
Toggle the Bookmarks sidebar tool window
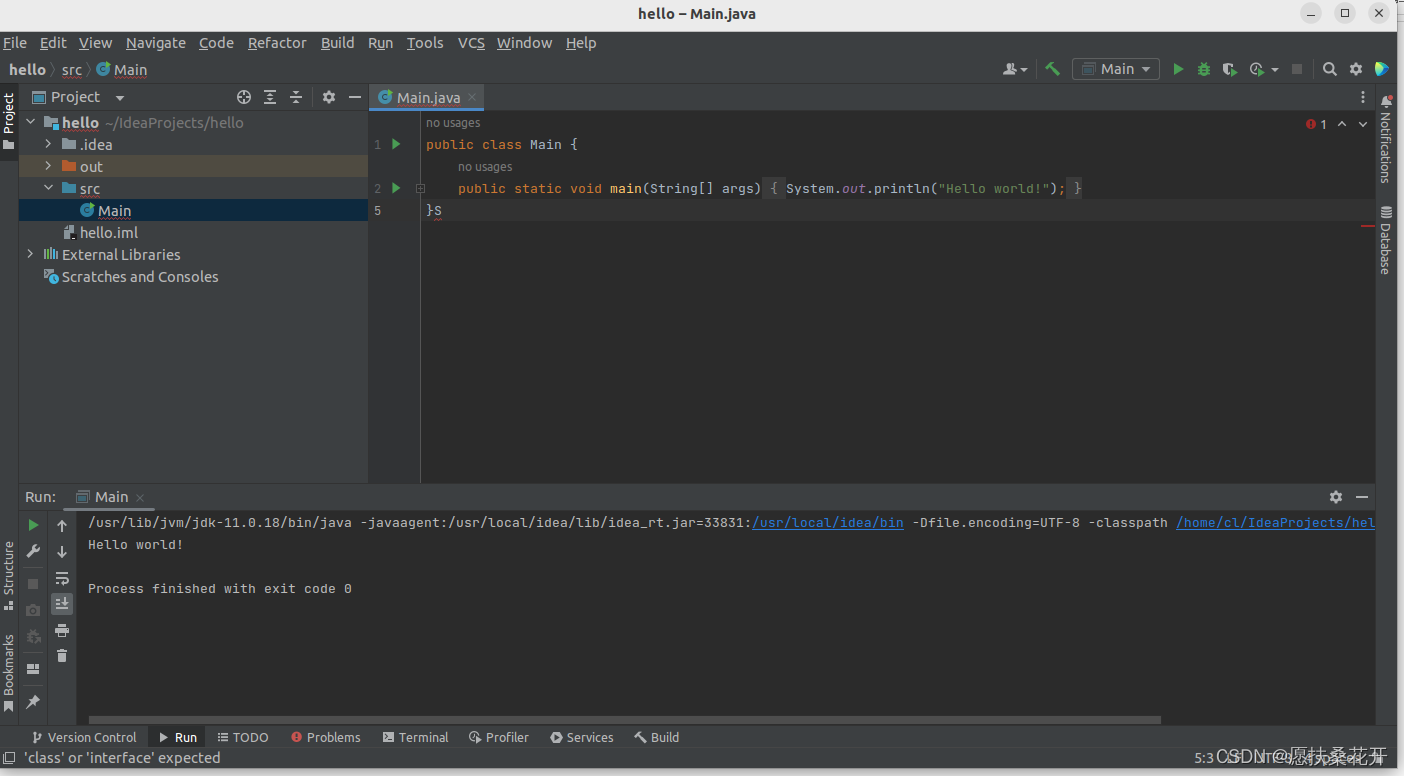[9, 672]
